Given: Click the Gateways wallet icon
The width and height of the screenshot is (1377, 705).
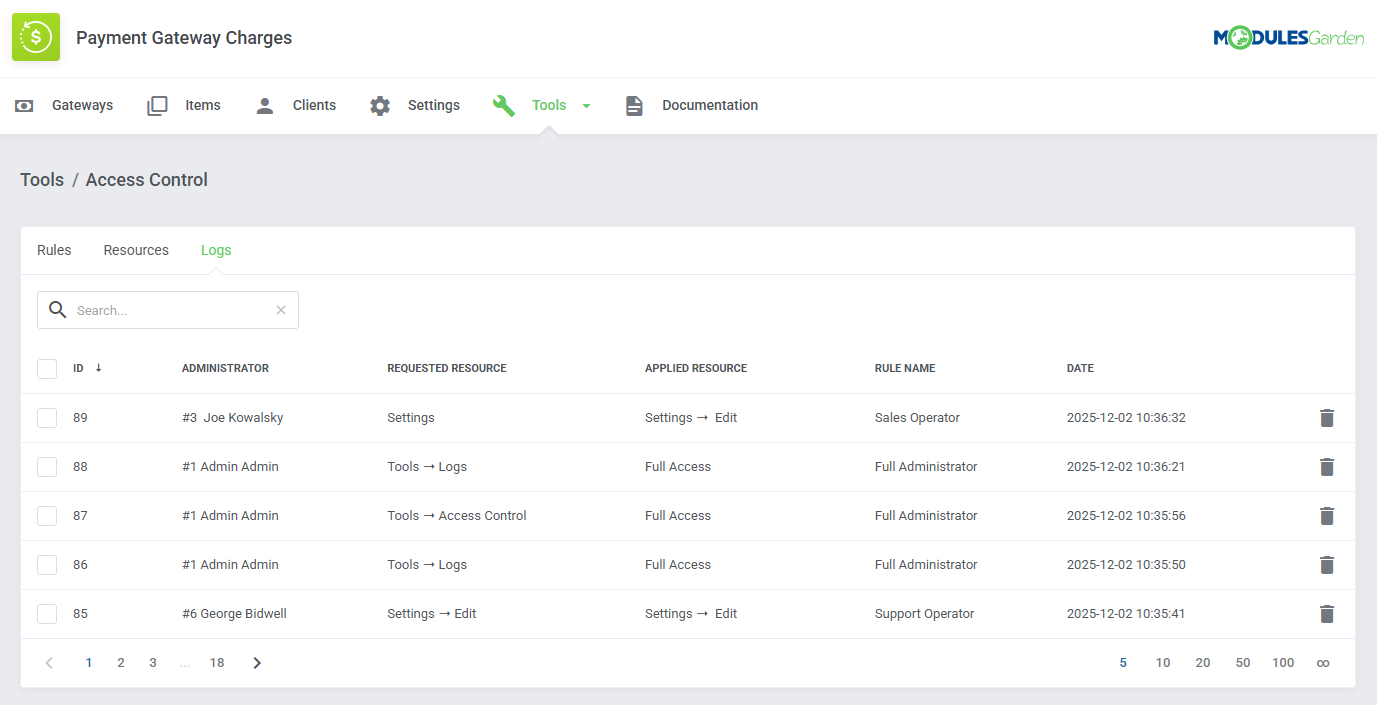Looking at the screenshot, I should point(23,105).
